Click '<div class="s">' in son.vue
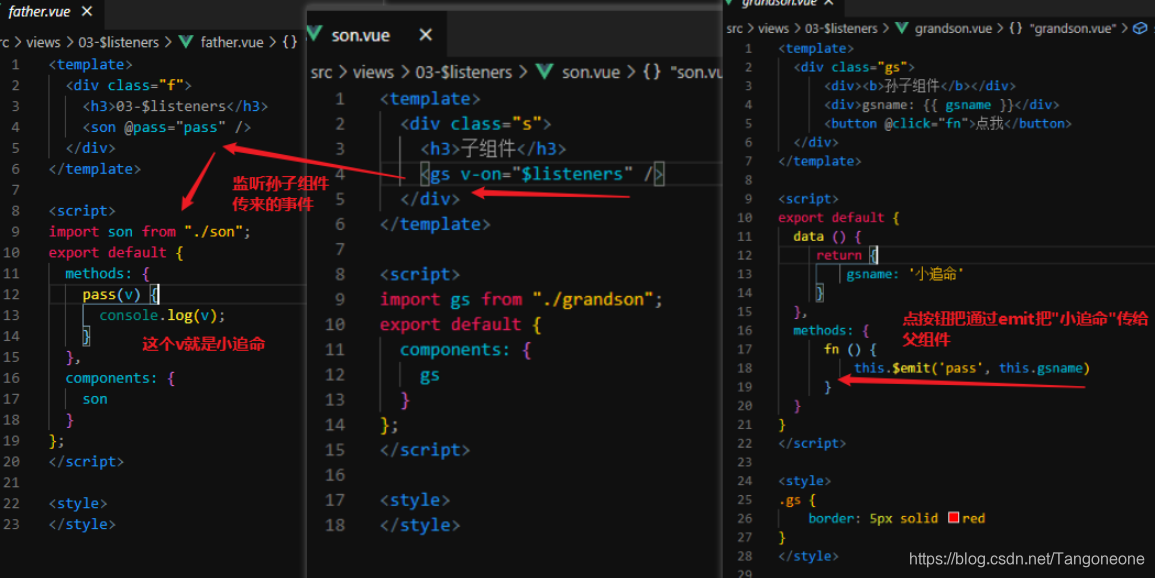This screenshot has height=578, width=1155. (x=476, y=123)
